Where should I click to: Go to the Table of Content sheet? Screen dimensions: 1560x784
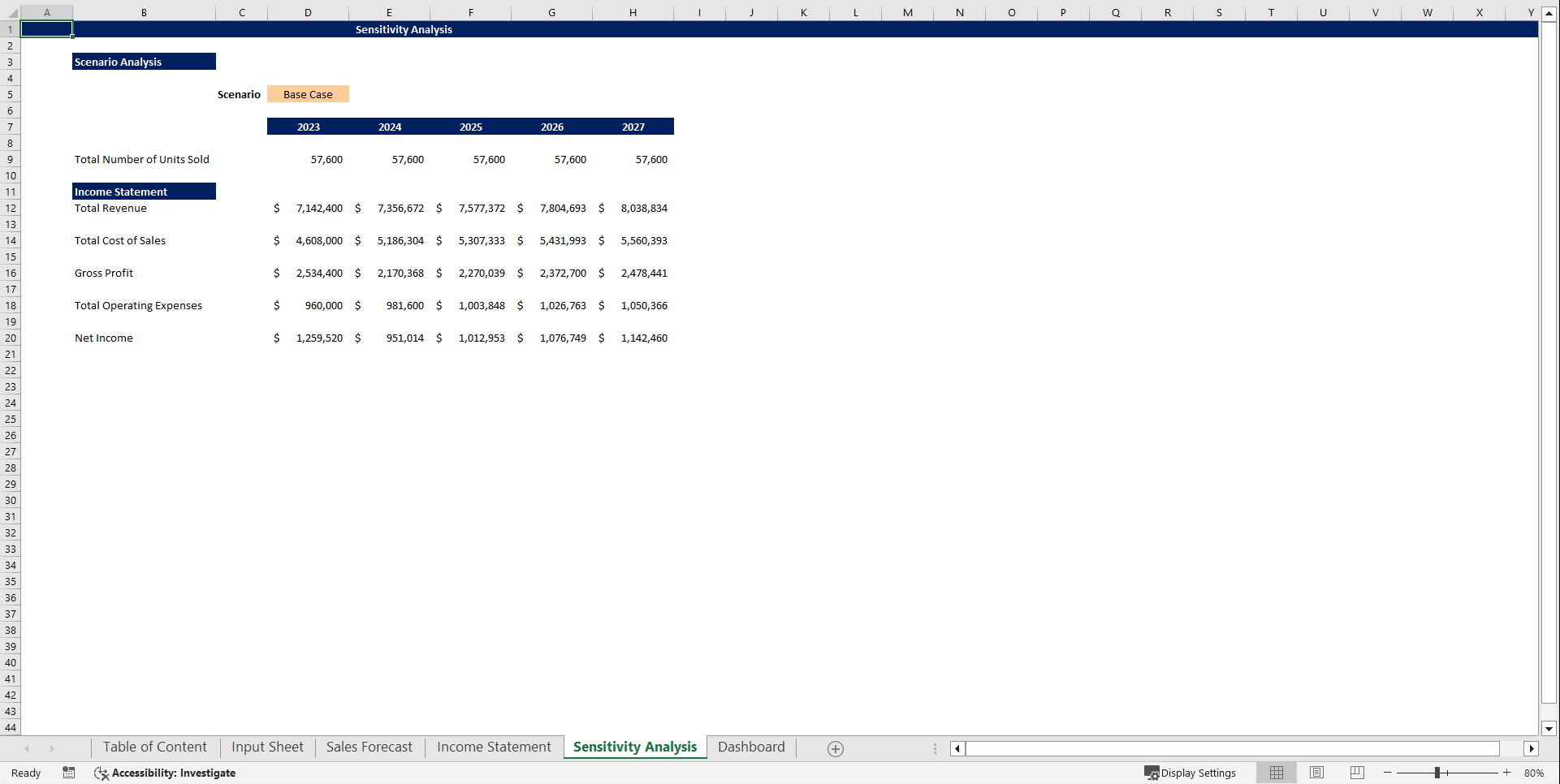click(154, 747)
